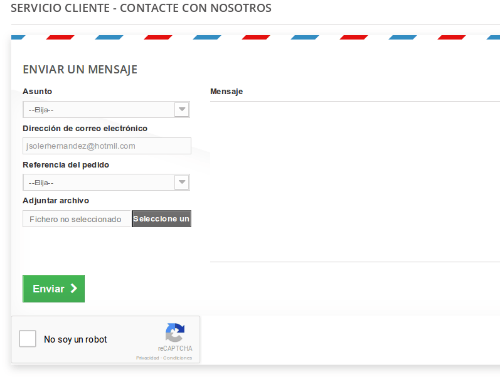Open the reCAPTCHA Condiciones link
The image size is (500, 389).
click(x=177, y=358)
